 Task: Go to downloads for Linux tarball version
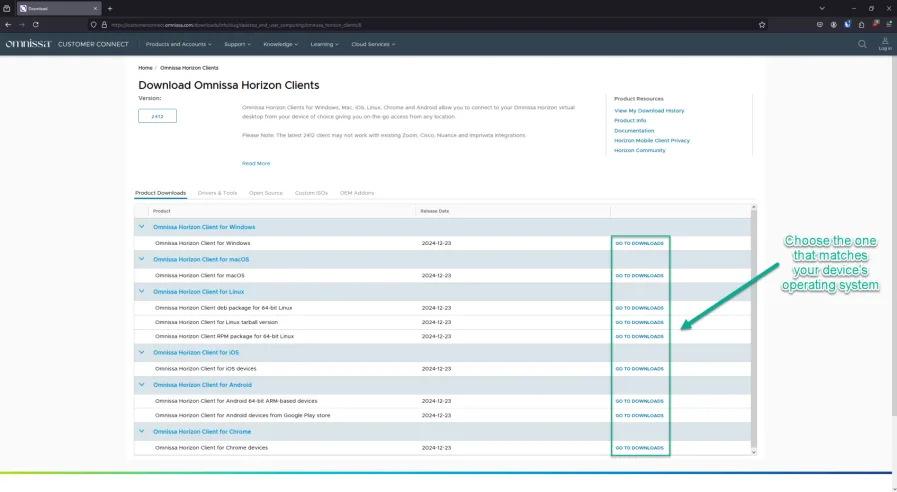640,323
